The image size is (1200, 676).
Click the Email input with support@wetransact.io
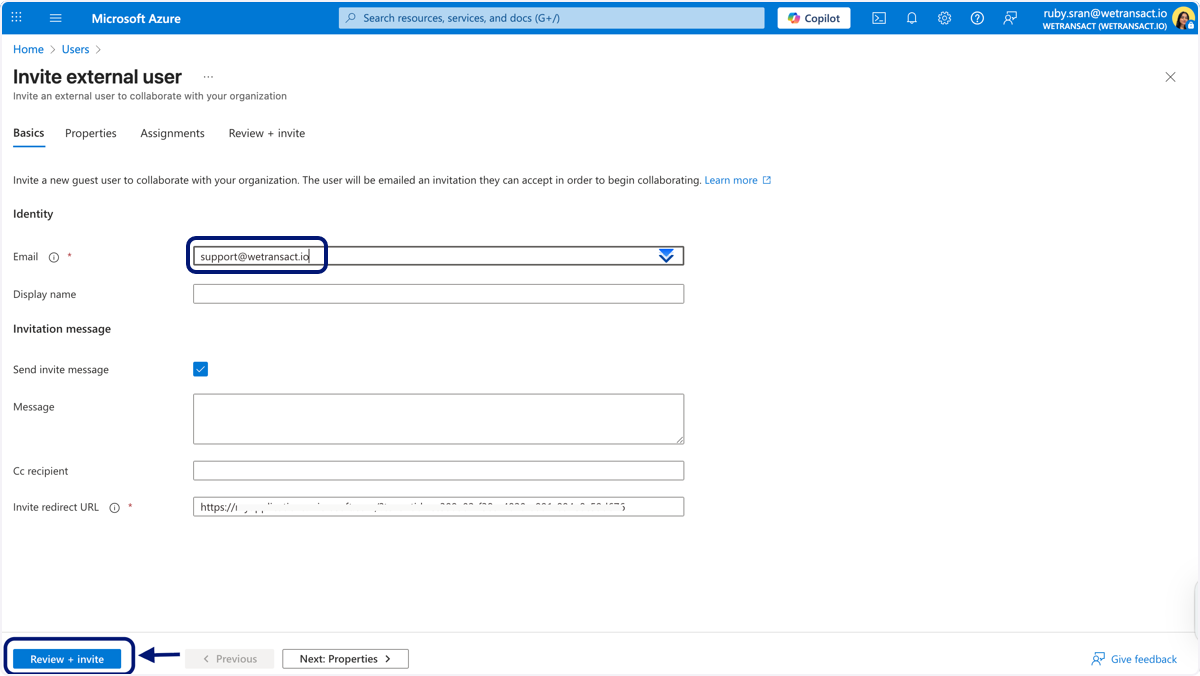point(438,256)
